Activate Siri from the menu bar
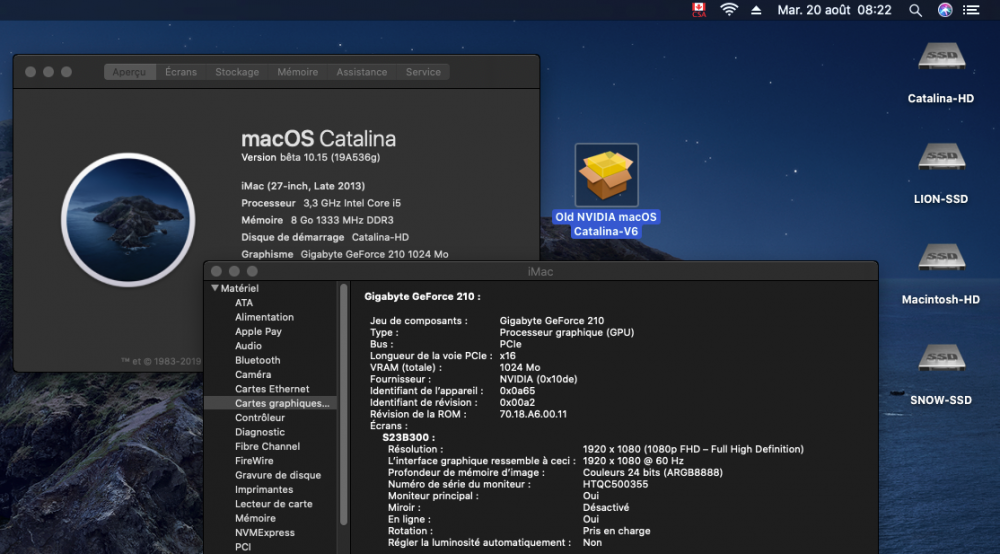 tap(945, 10)
